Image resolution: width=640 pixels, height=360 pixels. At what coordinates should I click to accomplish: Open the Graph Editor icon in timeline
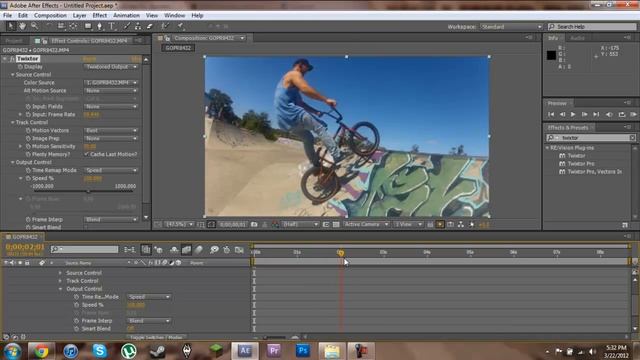(240, 249)
